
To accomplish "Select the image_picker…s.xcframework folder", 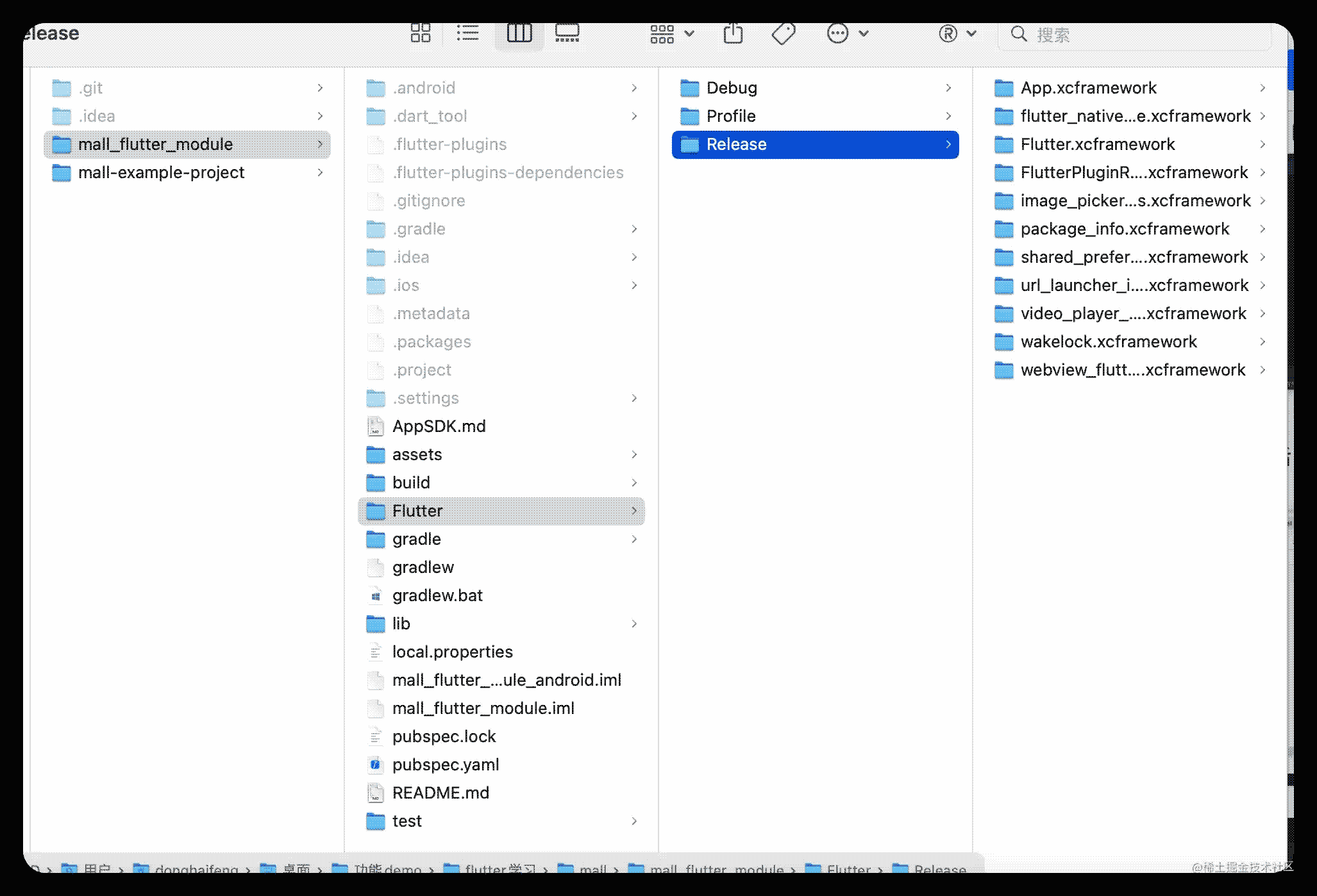I will click(x=1130, y=201).
